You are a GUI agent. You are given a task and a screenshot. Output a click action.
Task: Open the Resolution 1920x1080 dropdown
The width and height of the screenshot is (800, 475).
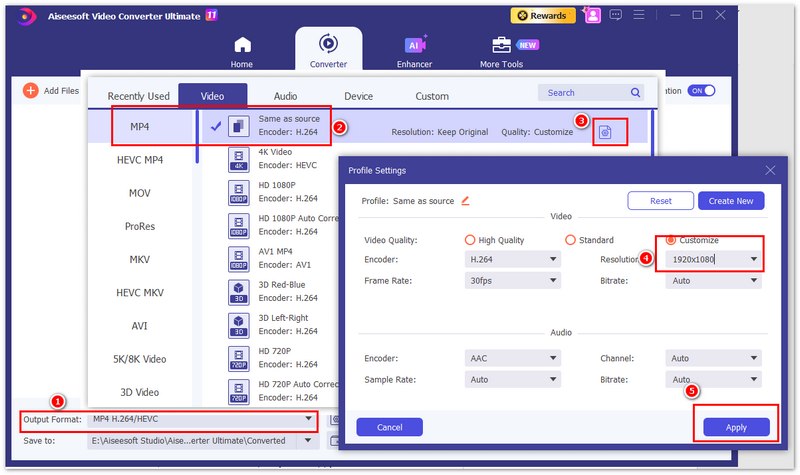712,260
